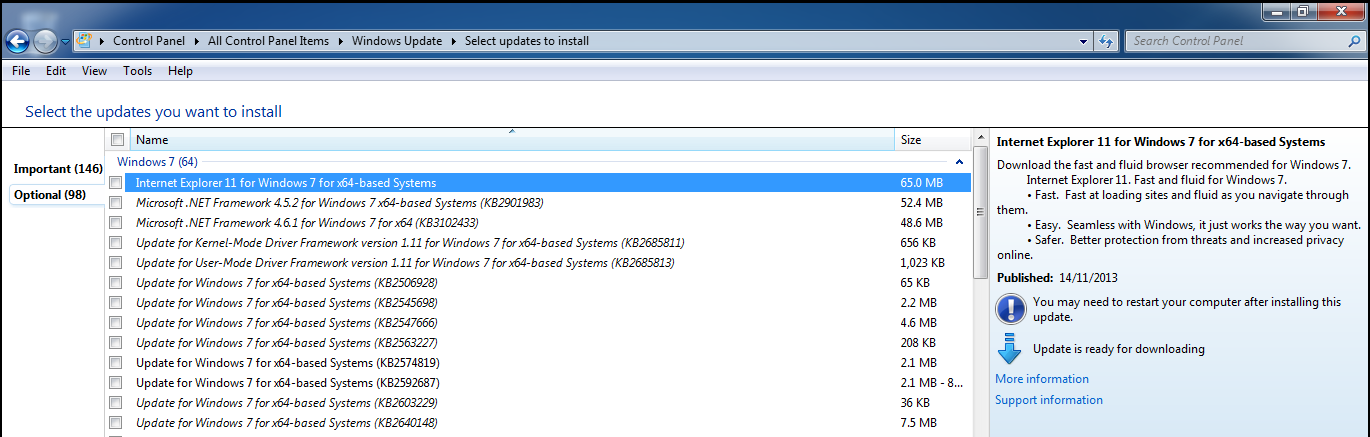Go back with the Back arrow button

17,42
